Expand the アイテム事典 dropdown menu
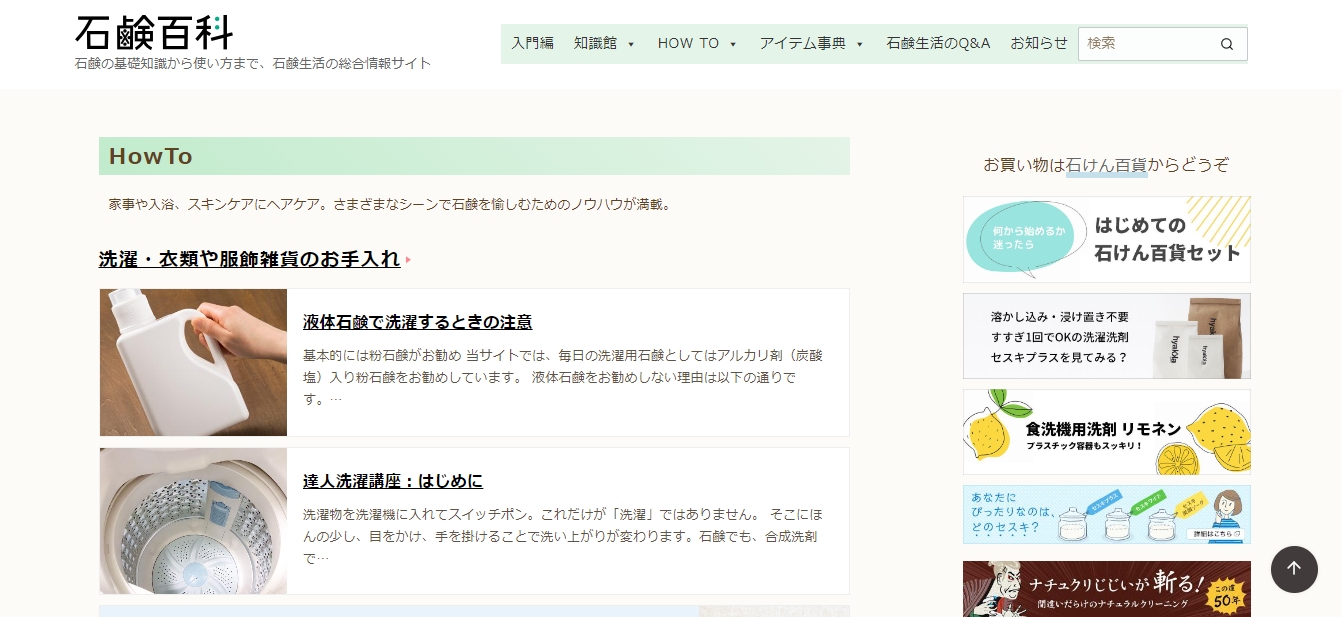 pyautogui.click(x=860, y=44)
